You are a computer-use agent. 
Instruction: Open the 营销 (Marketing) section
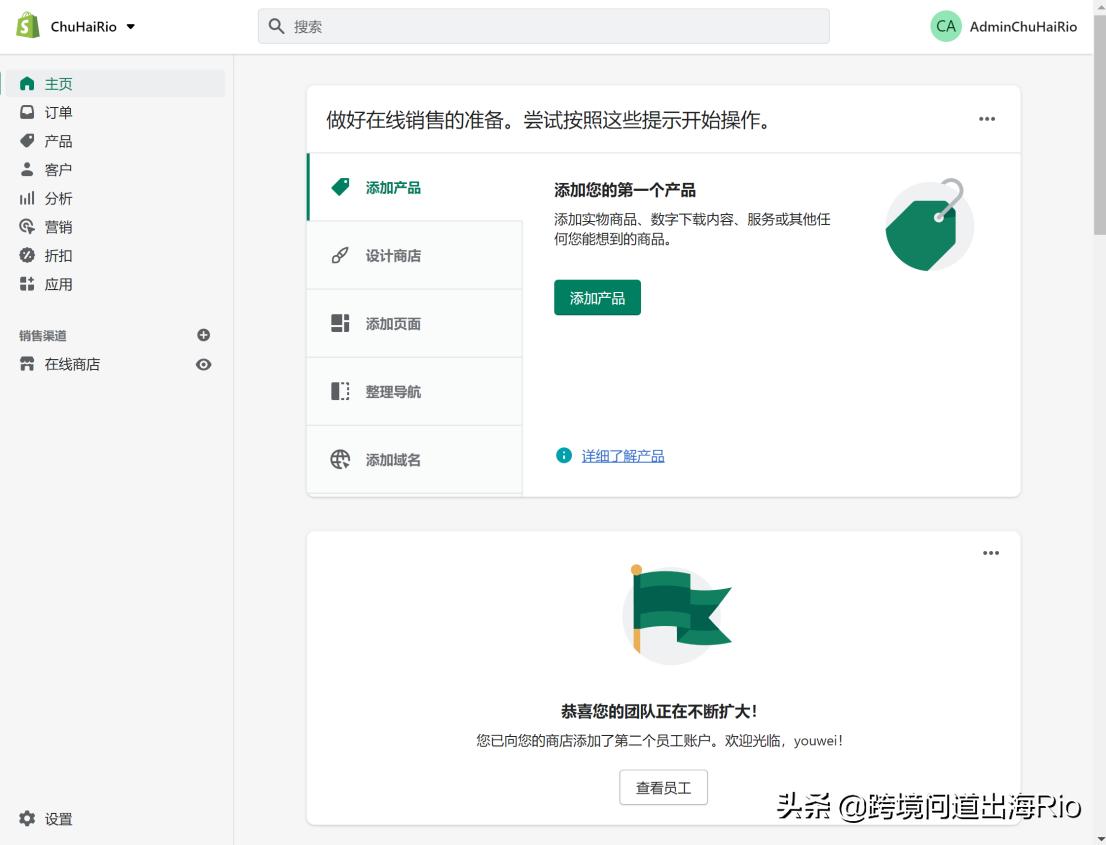coord(58,227)
